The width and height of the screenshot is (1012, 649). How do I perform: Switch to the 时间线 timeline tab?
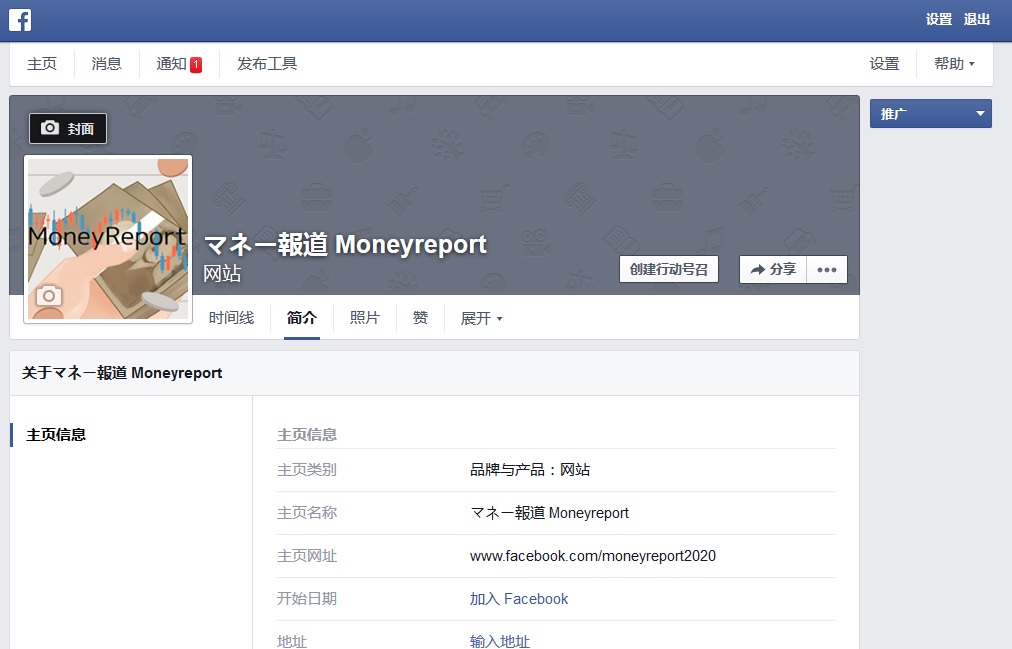tap(231, 318)
